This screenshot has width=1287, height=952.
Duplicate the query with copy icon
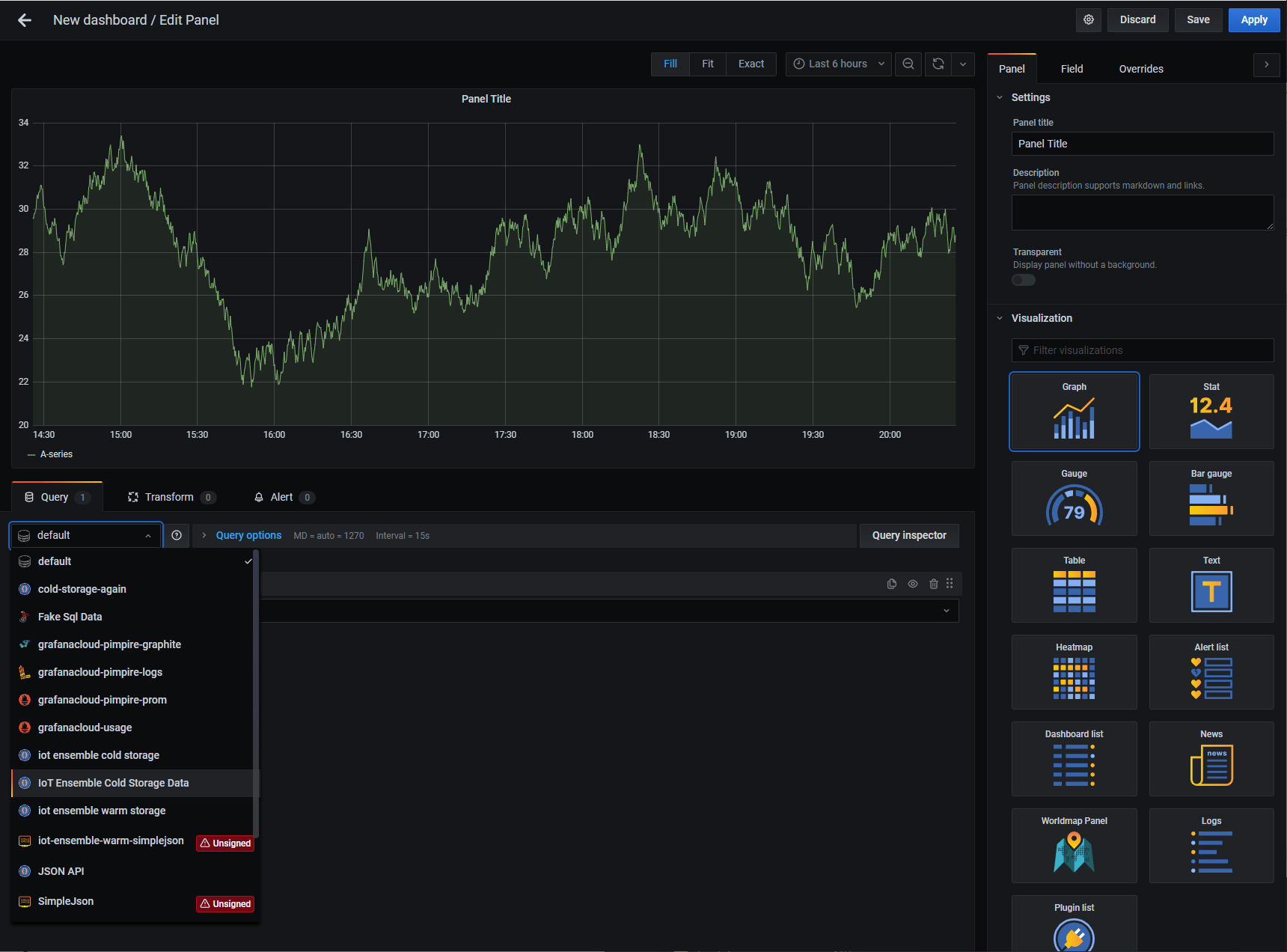coord(892,584)
